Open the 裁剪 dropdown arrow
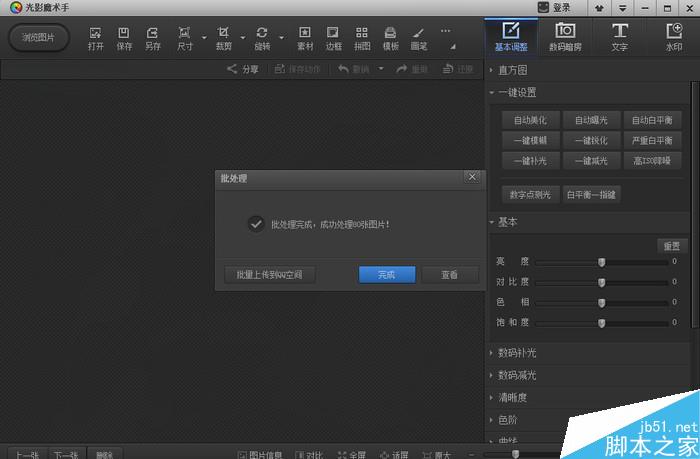700x459 pixels. tap(243, 38)
